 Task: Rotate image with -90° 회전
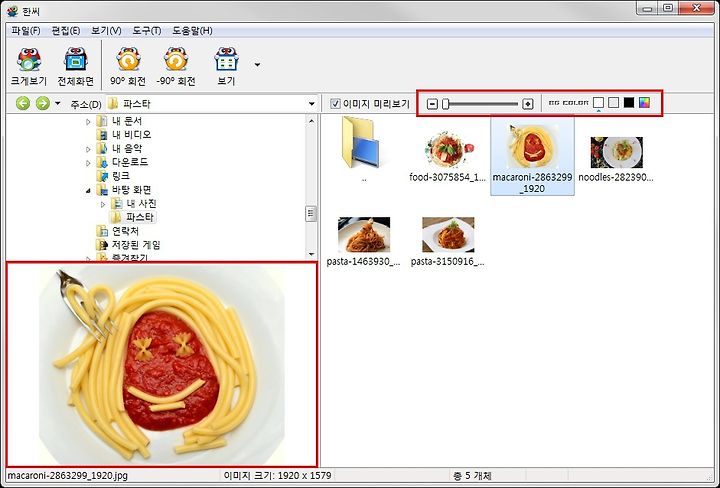(176, 67)
